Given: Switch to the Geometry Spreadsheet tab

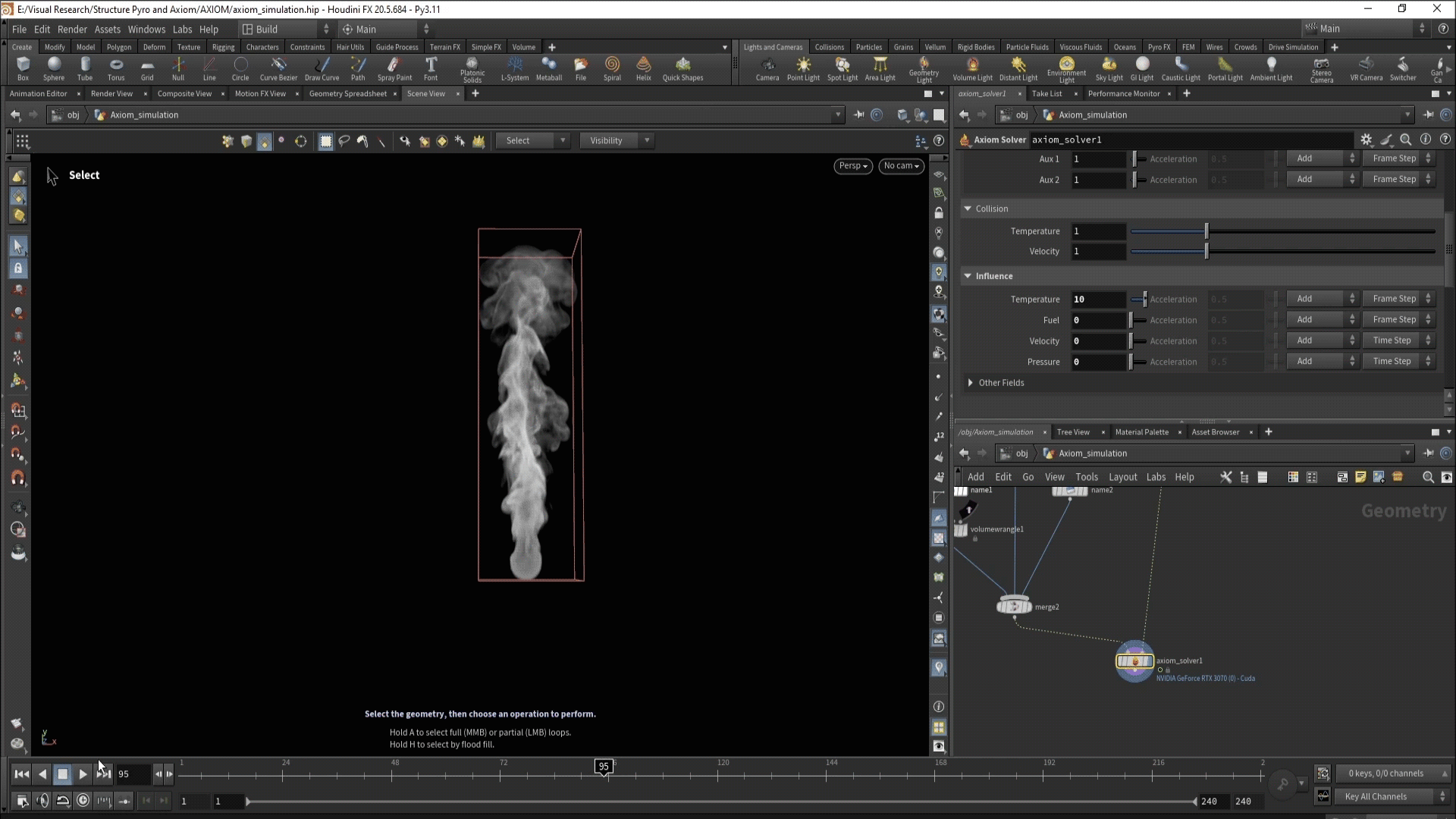Looking at the screenshot, I should coord(347,94).
